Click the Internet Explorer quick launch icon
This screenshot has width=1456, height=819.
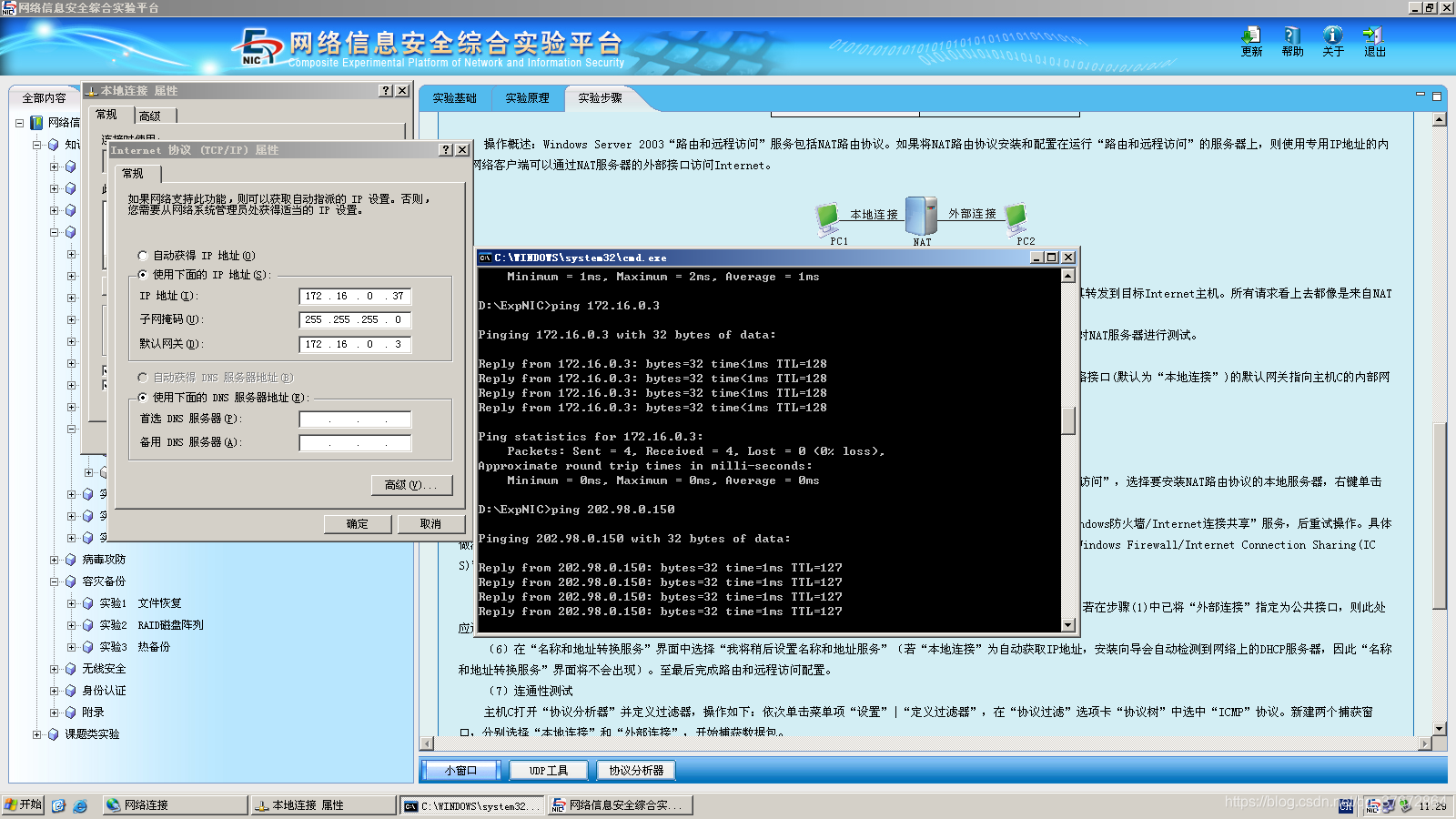pos(80,805)
